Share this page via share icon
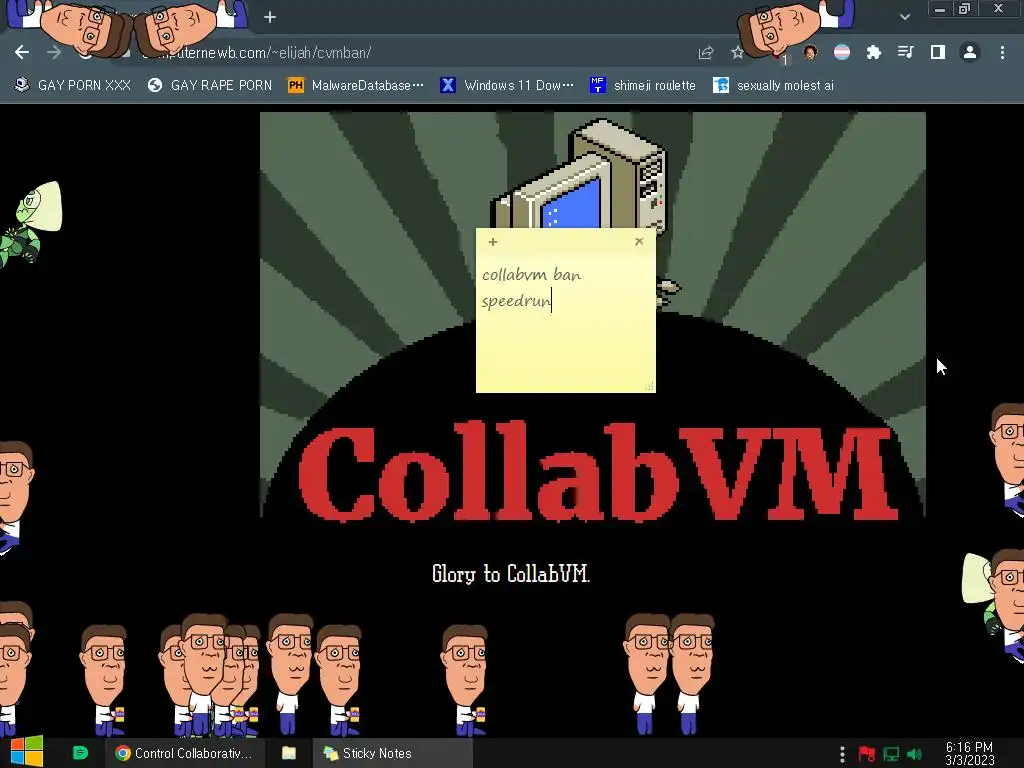 pos(706,53)
